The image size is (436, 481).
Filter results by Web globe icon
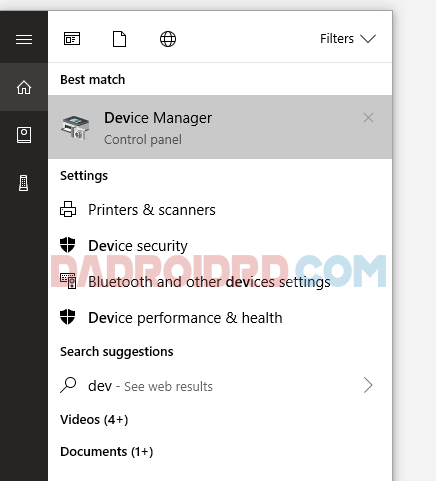(168, 39)
